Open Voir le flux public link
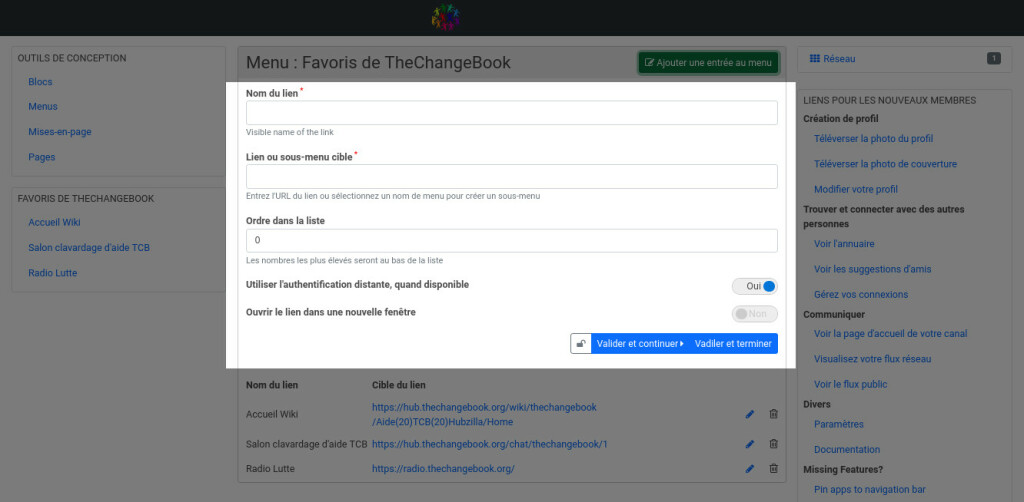This screenshot has height=502, width=1024. coord(850,384)
